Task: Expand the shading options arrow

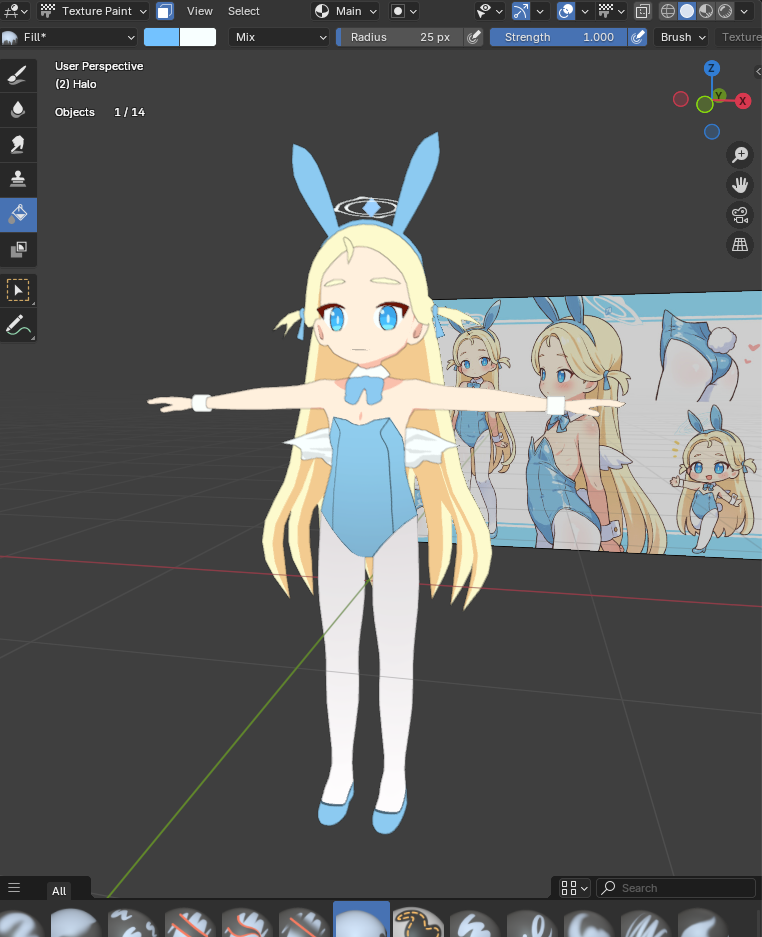Action: point(744,11)
